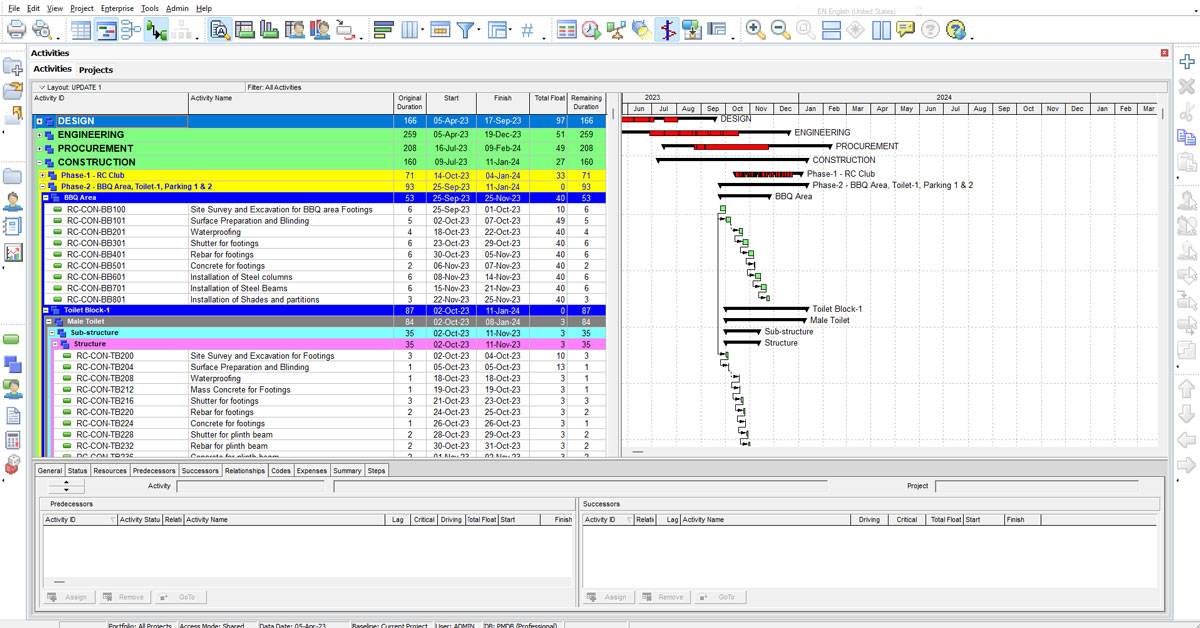Show Resource Usage Profile icon
The image size is (1200, 628).
[x=320, y=30]
